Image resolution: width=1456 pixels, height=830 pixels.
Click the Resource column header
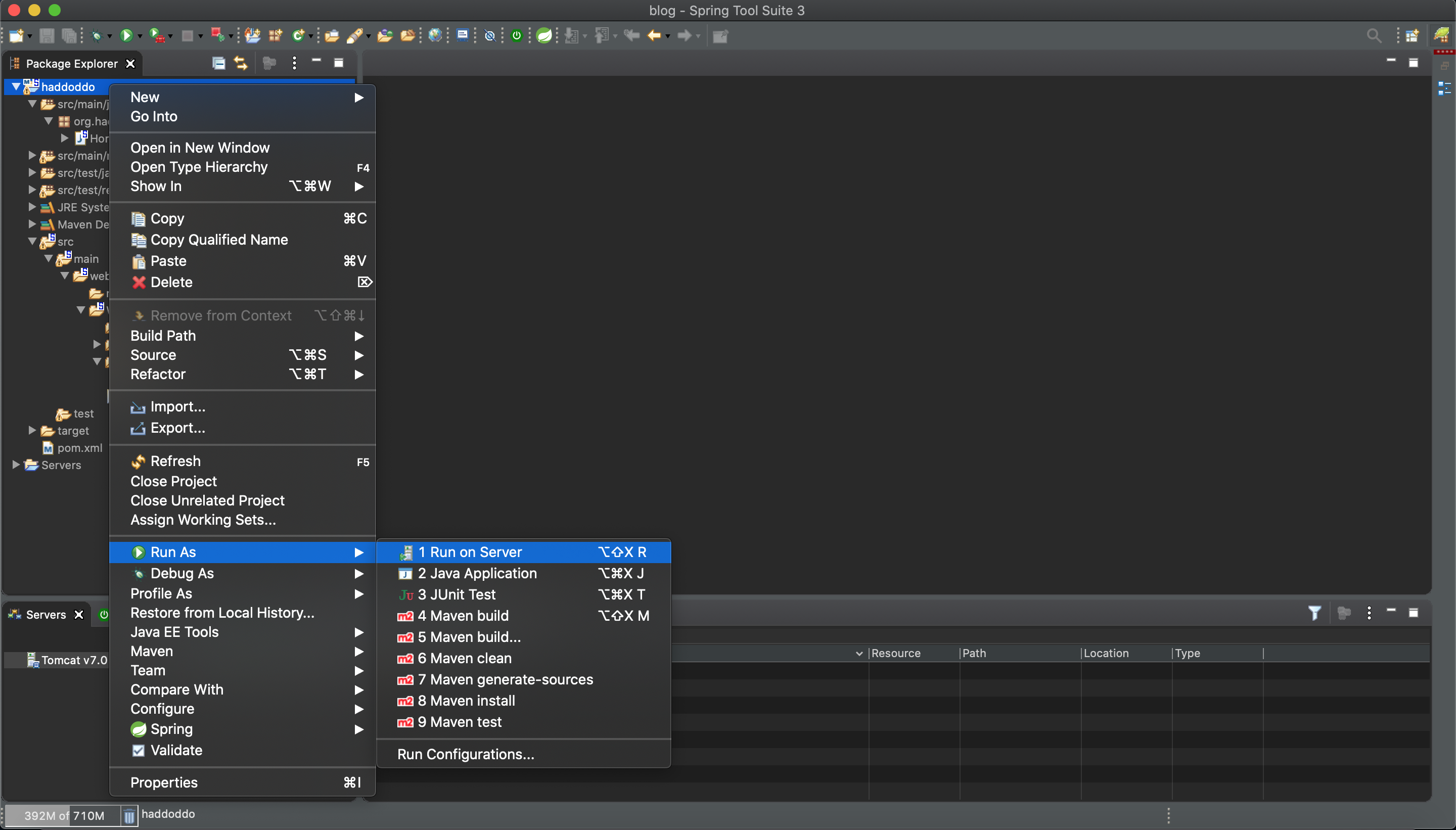[896, 653]
